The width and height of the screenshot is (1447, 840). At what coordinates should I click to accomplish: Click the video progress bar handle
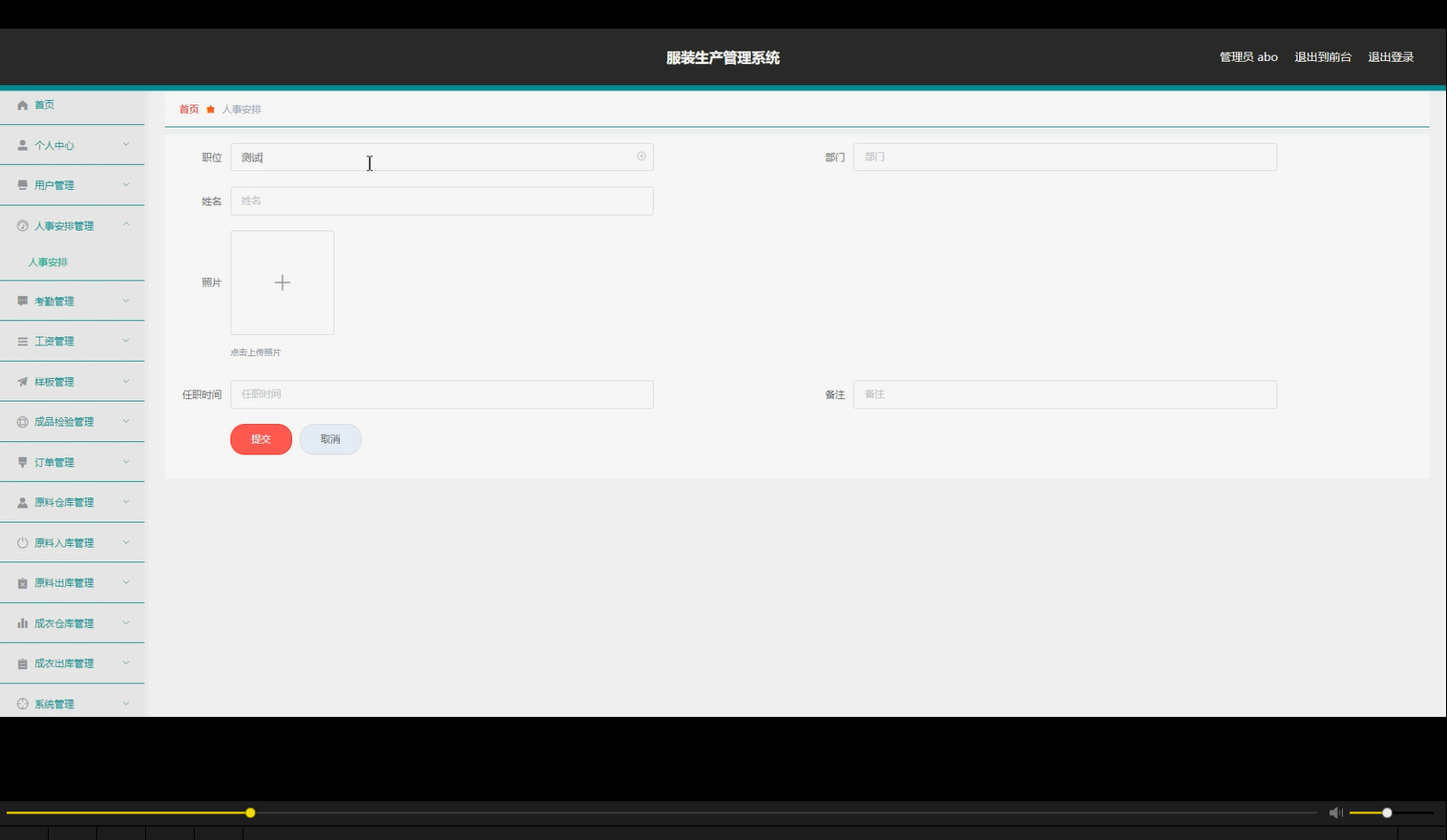[x=250, y=812]
